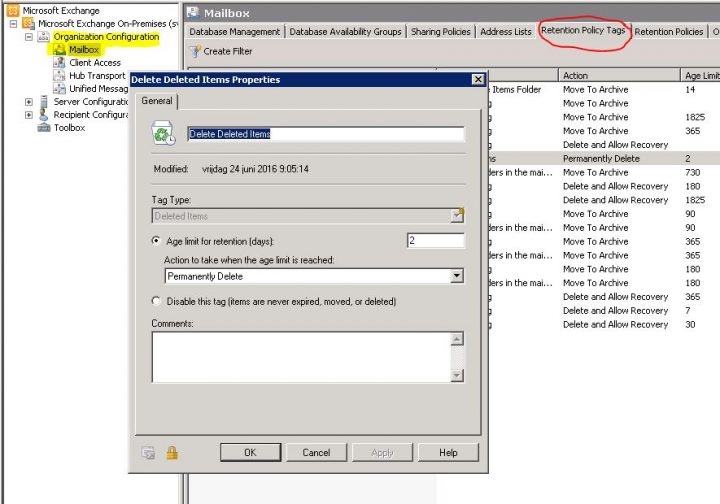Switch to Retention Policies tab
The image size is (720, 504).
669,32
